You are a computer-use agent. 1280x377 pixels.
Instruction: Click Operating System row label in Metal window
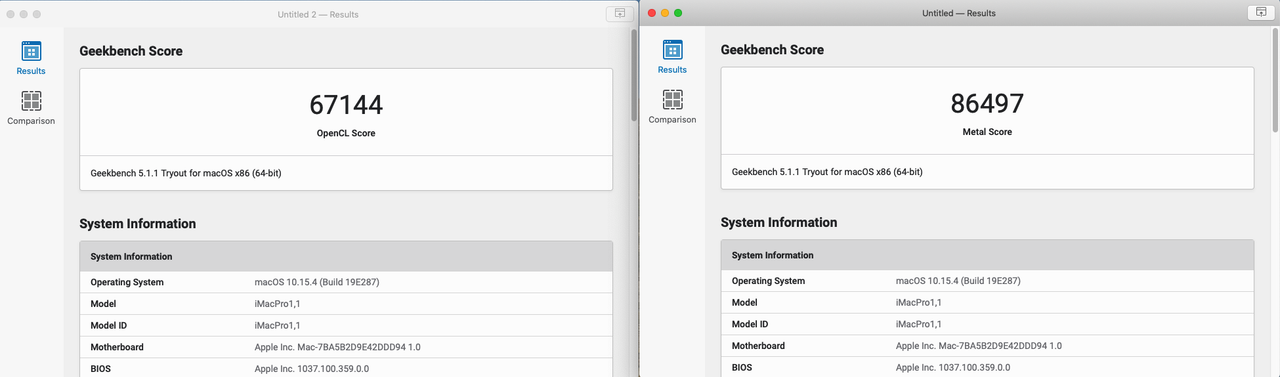tap(768, 281)
